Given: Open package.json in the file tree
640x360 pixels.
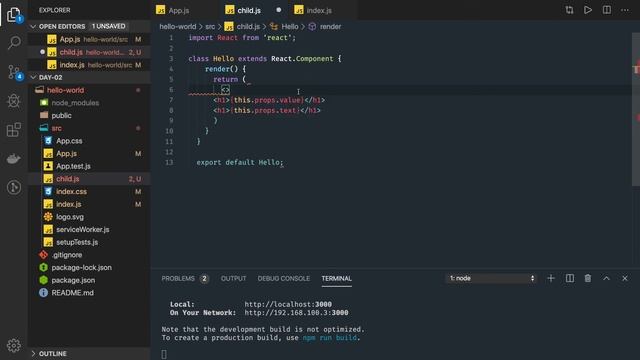Looking at the screenshot, I should pyautogui.click(x=89, y=280).
